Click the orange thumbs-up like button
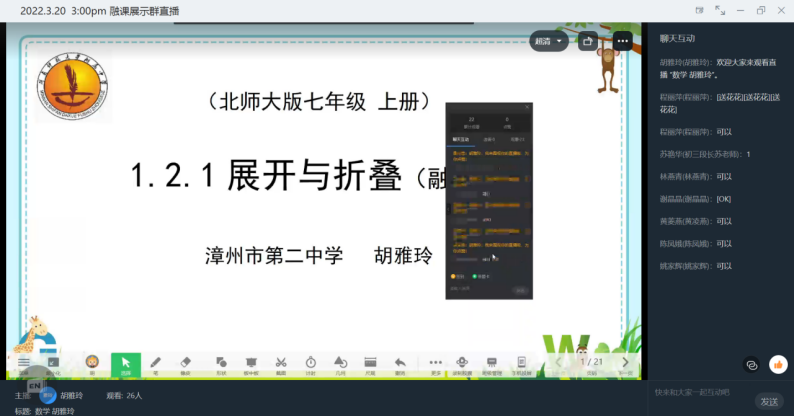Image resolution: width=794 pixels, height=416 pixels. point(778,365)
